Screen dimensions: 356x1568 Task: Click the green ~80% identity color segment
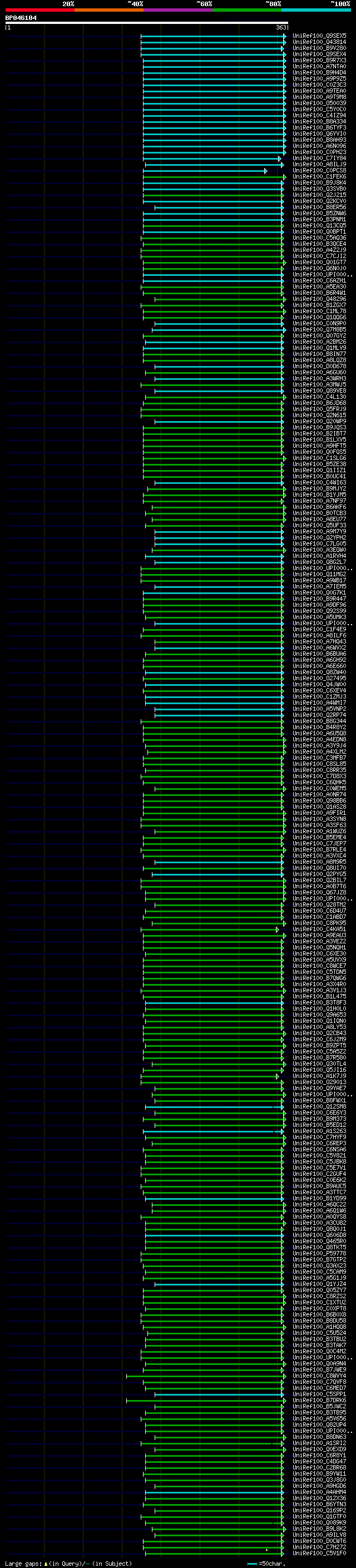tap(247, 10)
